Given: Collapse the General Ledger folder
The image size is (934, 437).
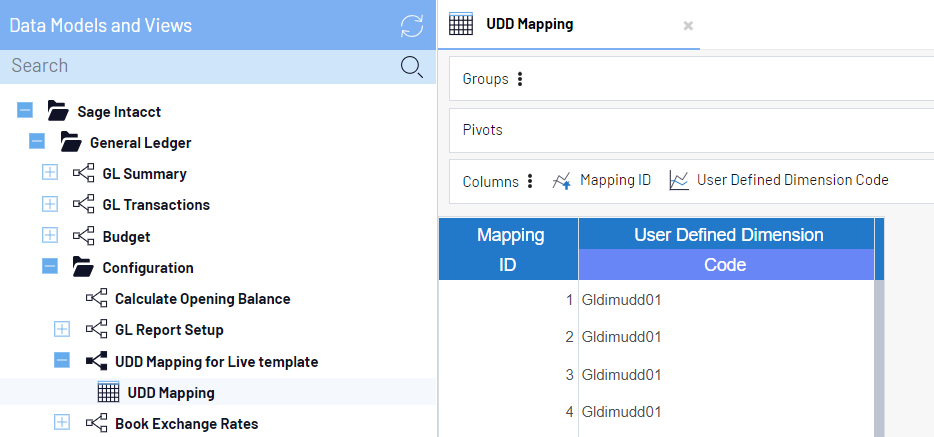Looking at the screenshot, I should click(x=37, y=142).
